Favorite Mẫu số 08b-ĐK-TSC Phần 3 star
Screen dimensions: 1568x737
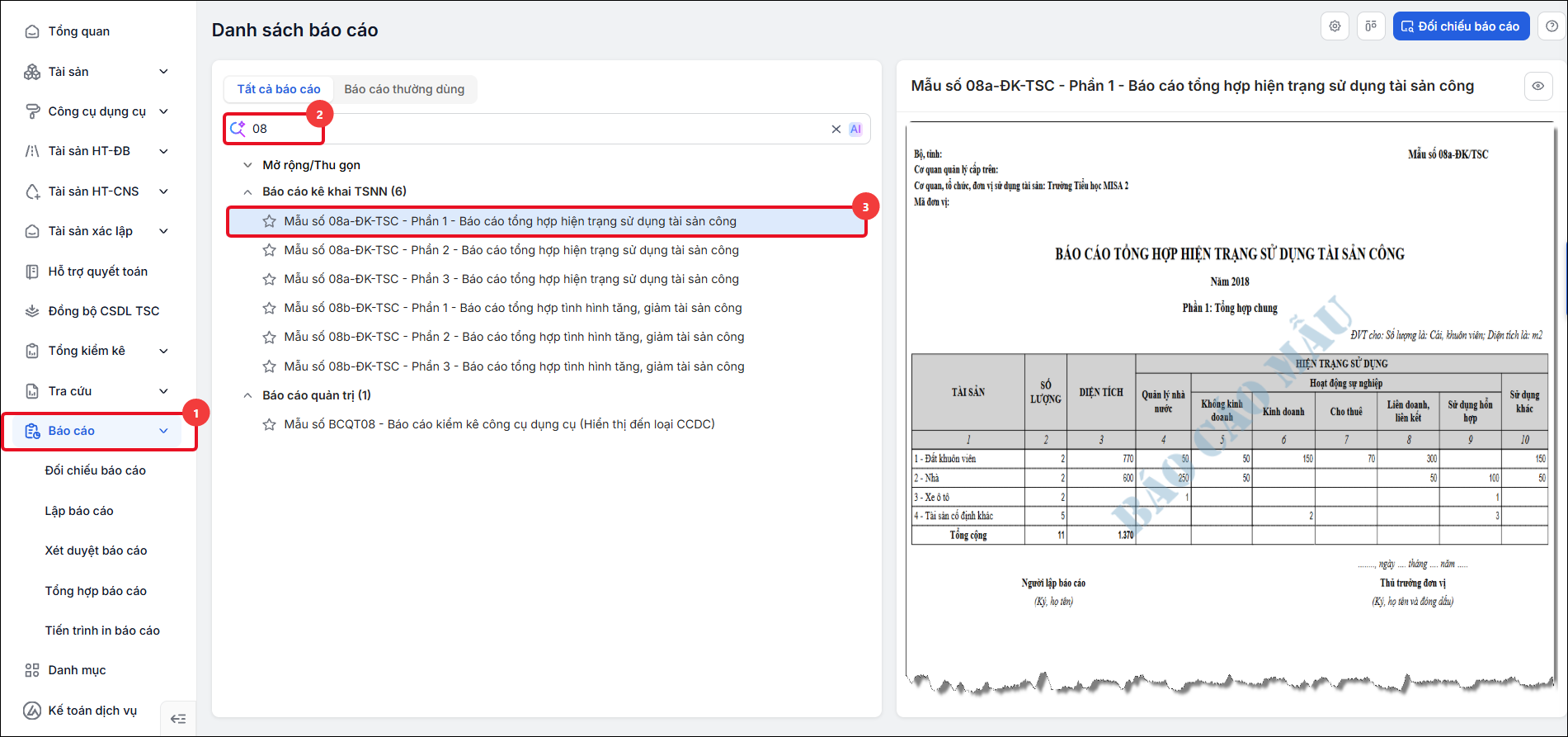tap(269, 366)
